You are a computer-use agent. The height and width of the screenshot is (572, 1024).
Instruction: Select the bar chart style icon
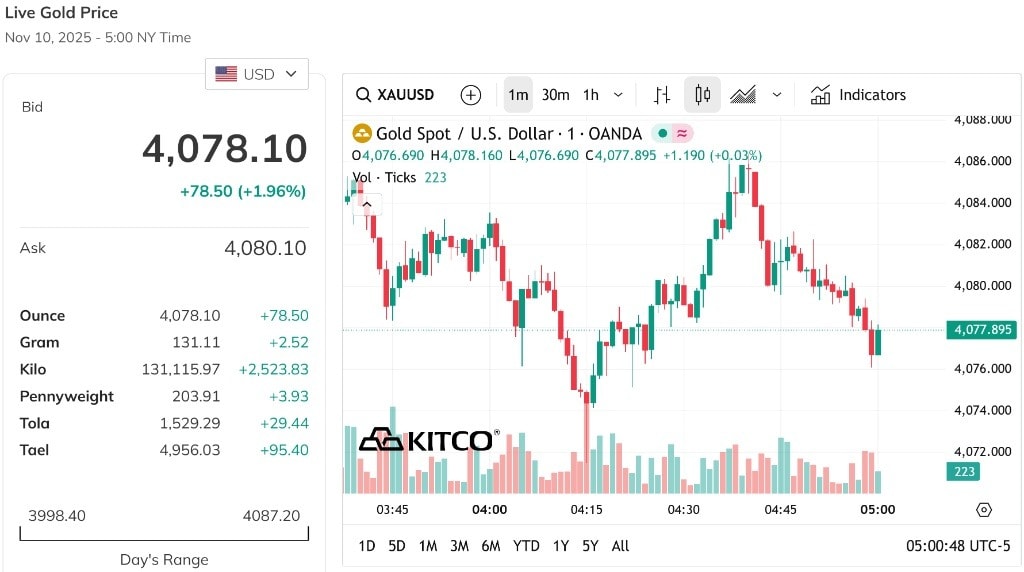[662, 95]
